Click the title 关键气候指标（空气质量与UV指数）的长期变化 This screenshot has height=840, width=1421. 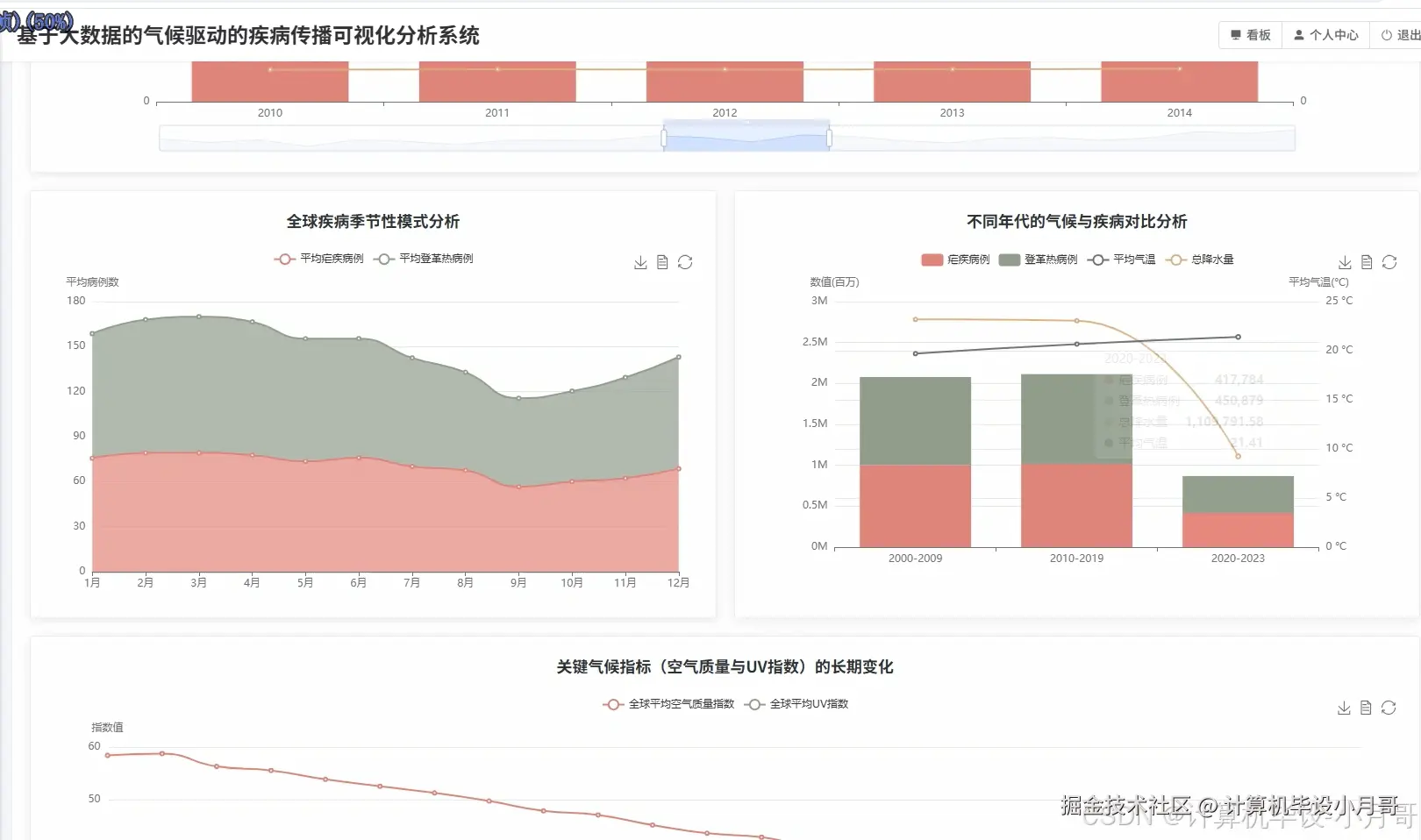click(725, 667)
